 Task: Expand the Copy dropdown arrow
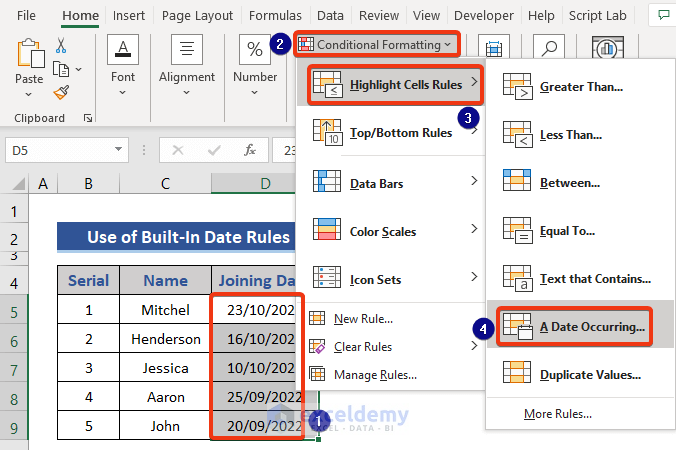[78, 69]
